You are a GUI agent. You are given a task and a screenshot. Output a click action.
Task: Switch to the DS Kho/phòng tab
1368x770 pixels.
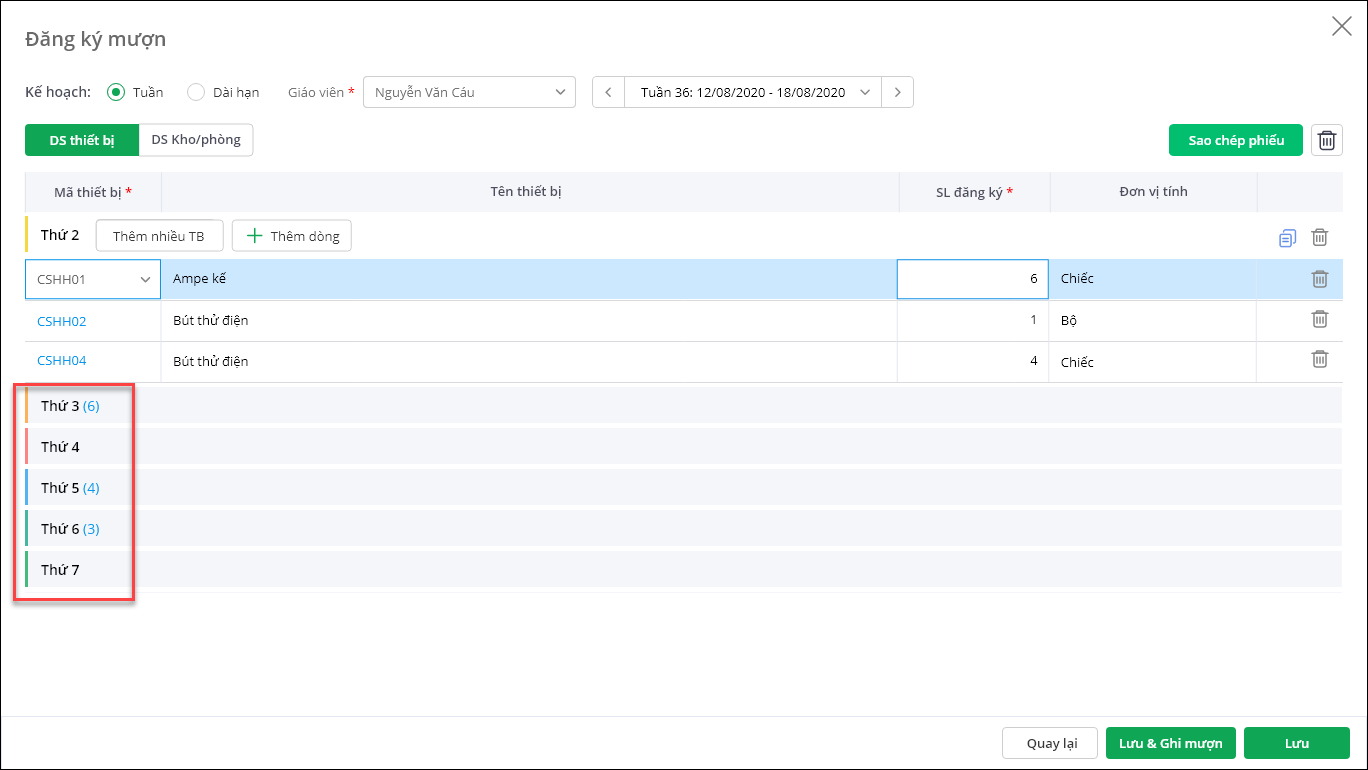196,140
